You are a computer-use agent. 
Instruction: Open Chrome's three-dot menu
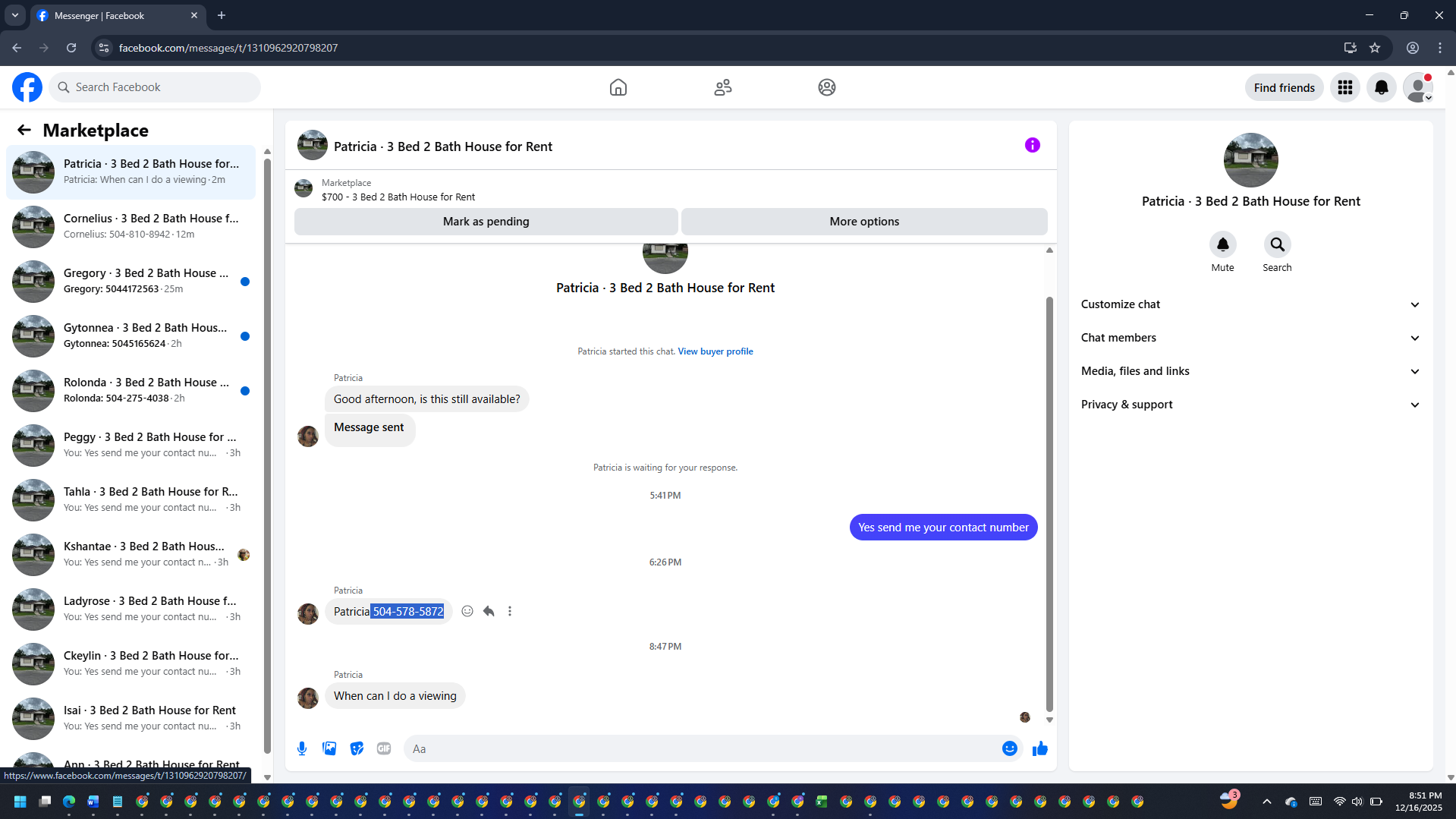click(x=1440, y=48)
